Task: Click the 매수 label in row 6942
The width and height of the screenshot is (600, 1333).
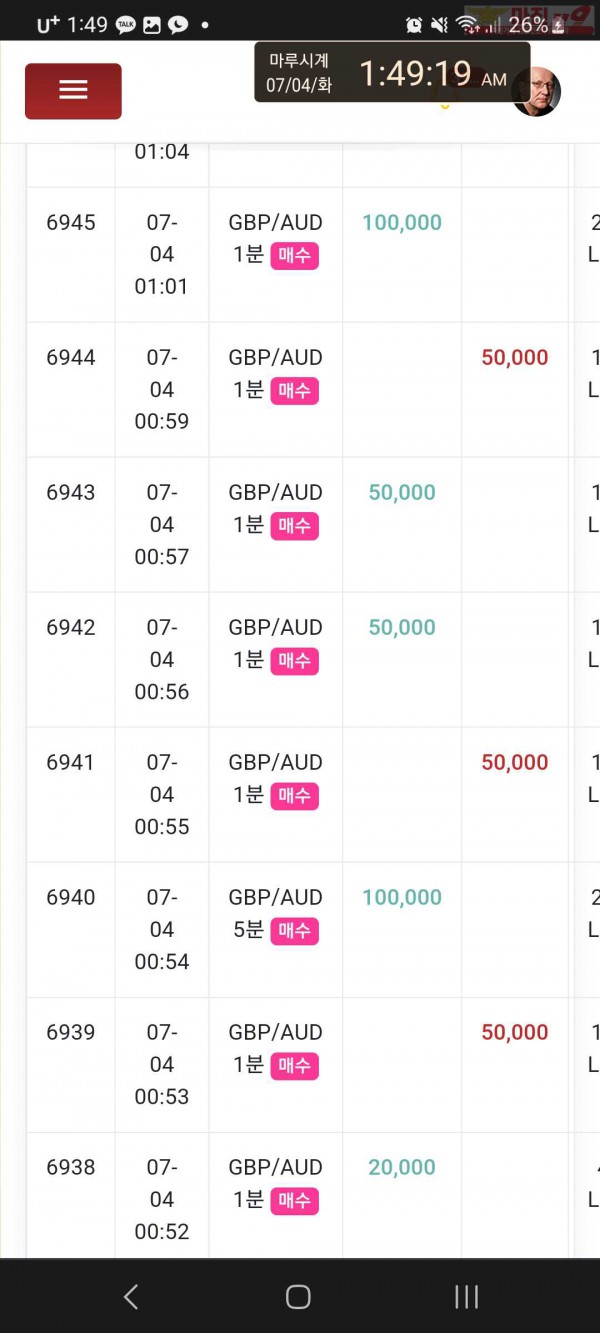Action: point(294,661)
